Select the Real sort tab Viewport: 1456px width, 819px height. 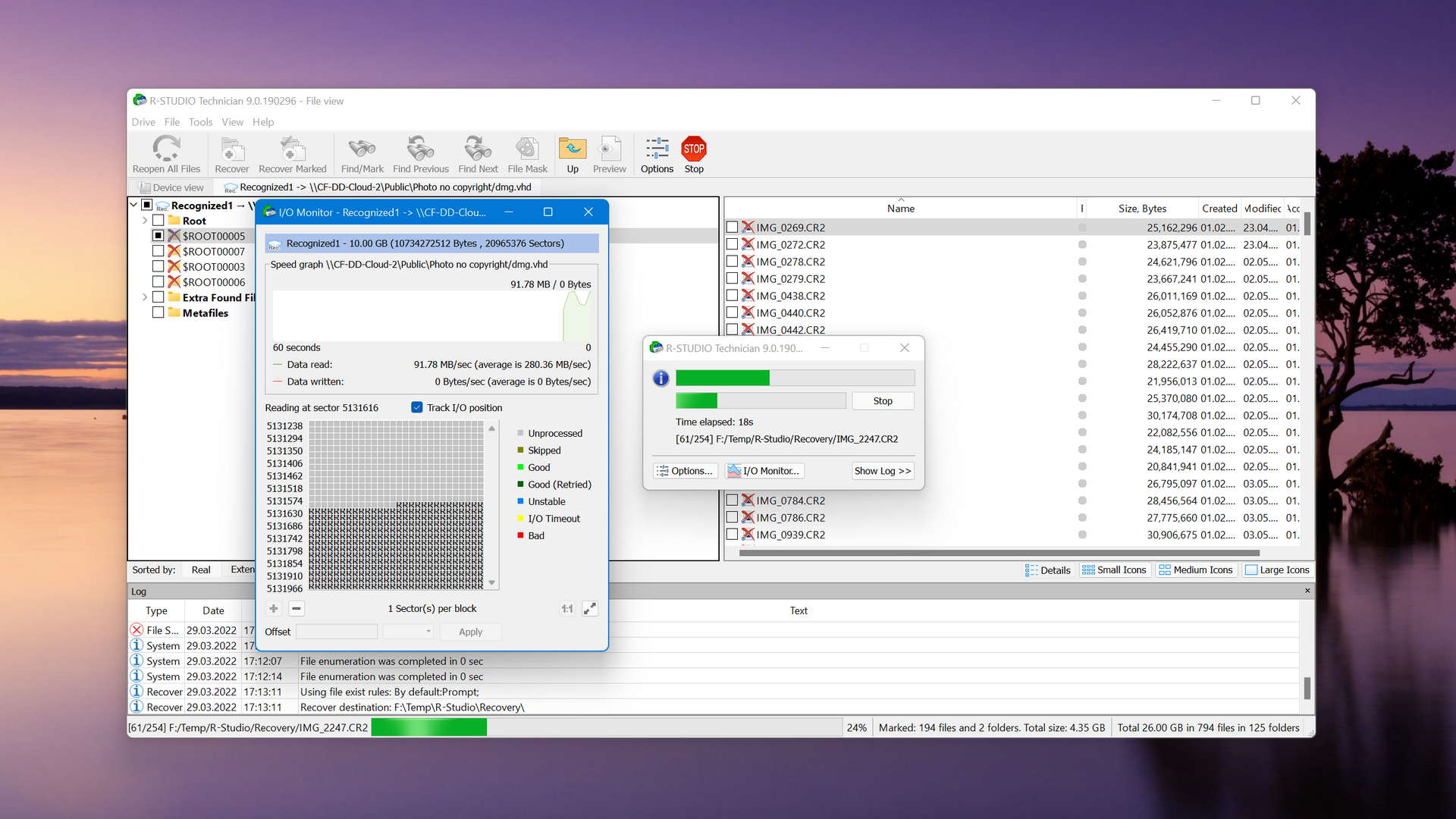[x=201, y=570]
